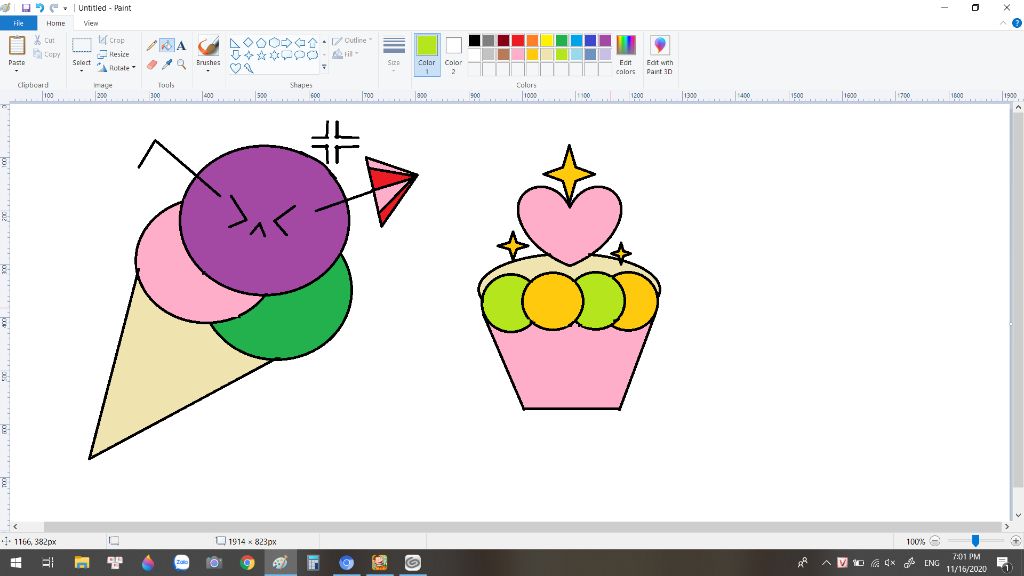Open the shape Fill dropdown

[x=345, y=54]
